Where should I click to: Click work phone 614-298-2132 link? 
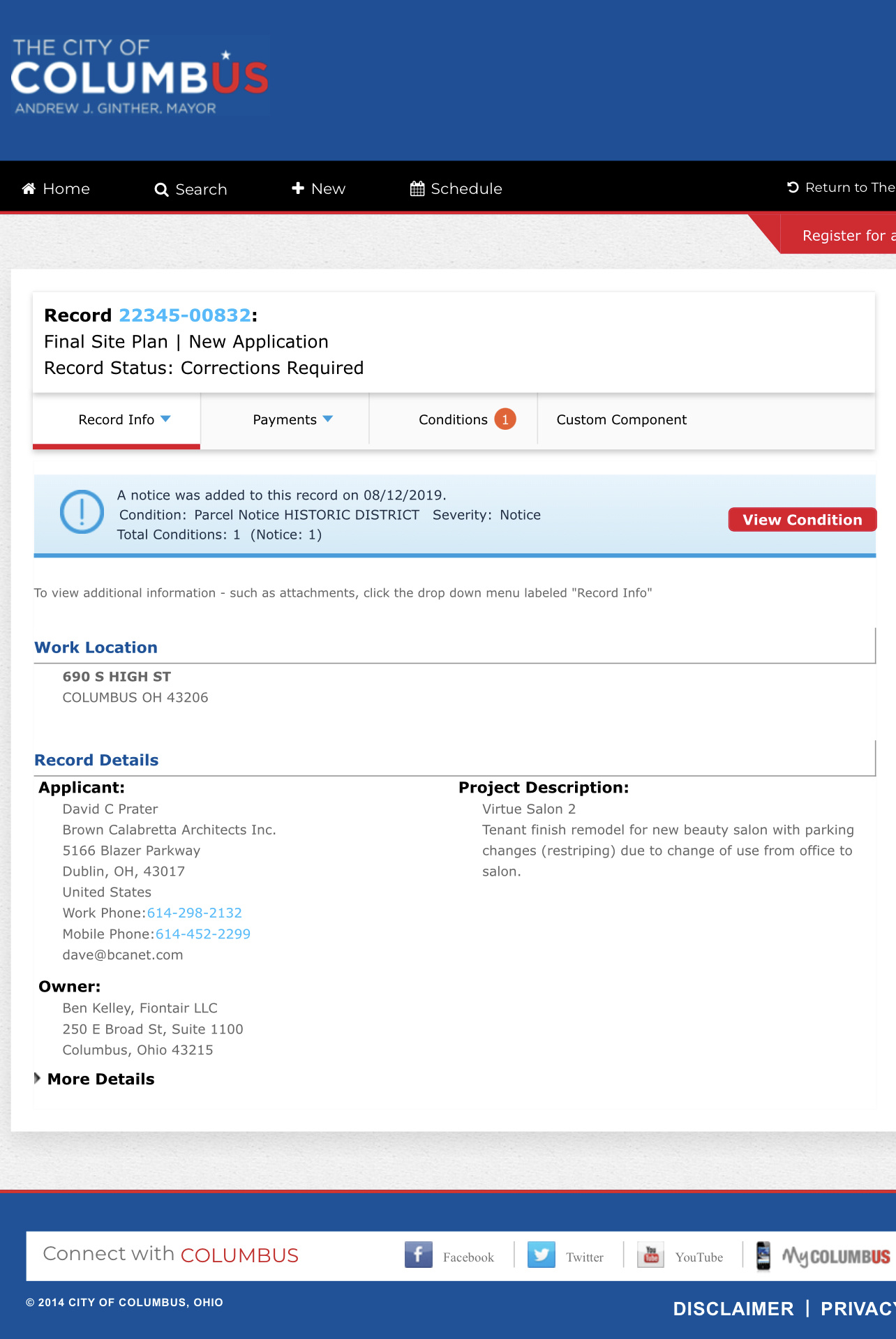point(195,913)
